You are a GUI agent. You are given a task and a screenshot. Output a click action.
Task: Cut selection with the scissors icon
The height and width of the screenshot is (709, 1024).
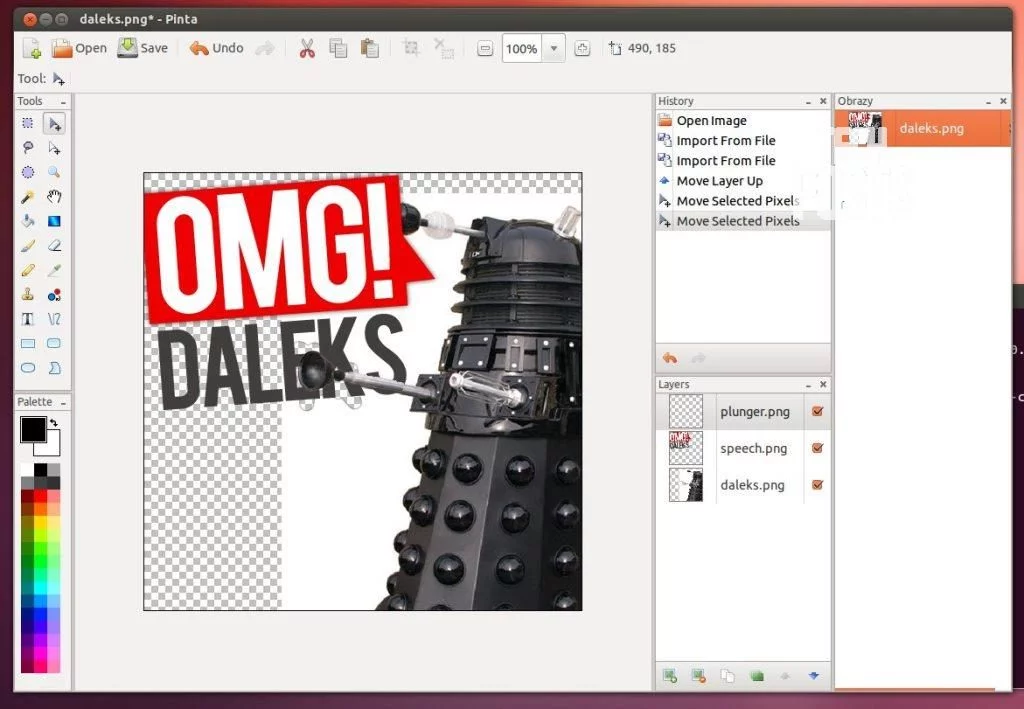307,48
